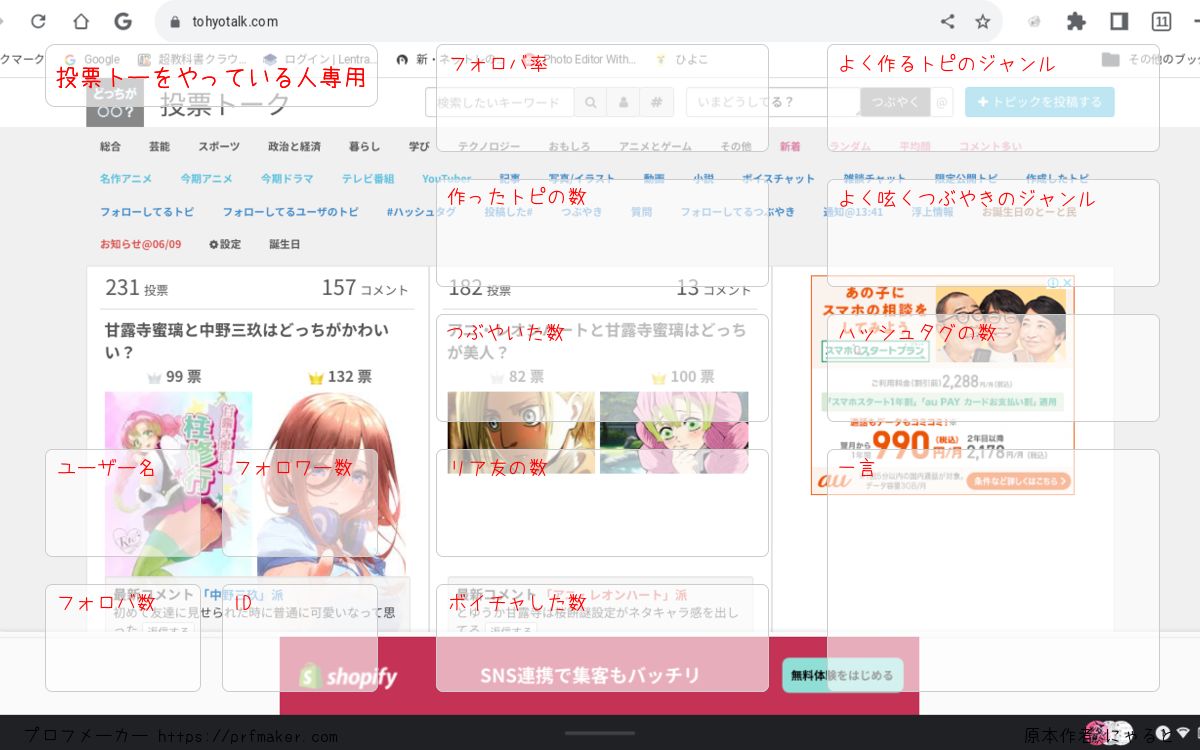The height and width of the screenshot is (750, 1200).
Task: Reload the page with the browser refresh icon
Action: [38, 21]
